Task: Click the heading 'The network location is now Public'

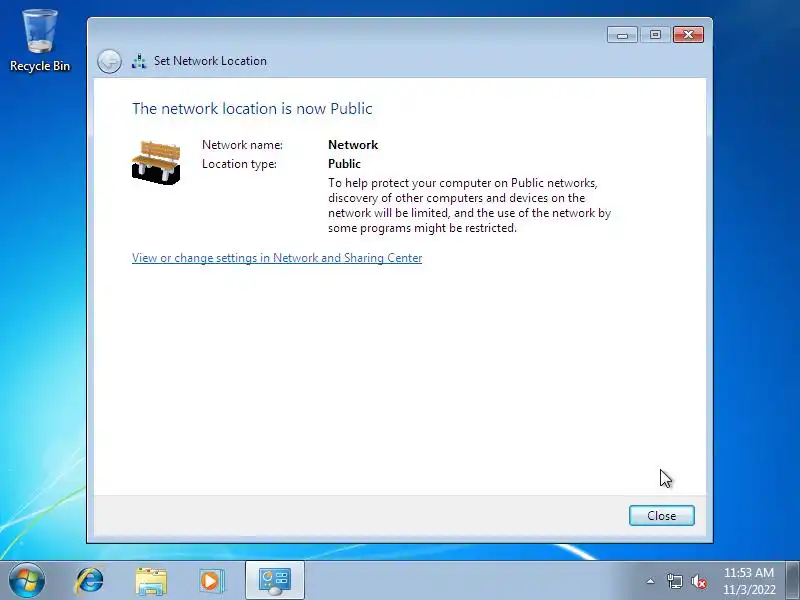Action: click(252, 108)
